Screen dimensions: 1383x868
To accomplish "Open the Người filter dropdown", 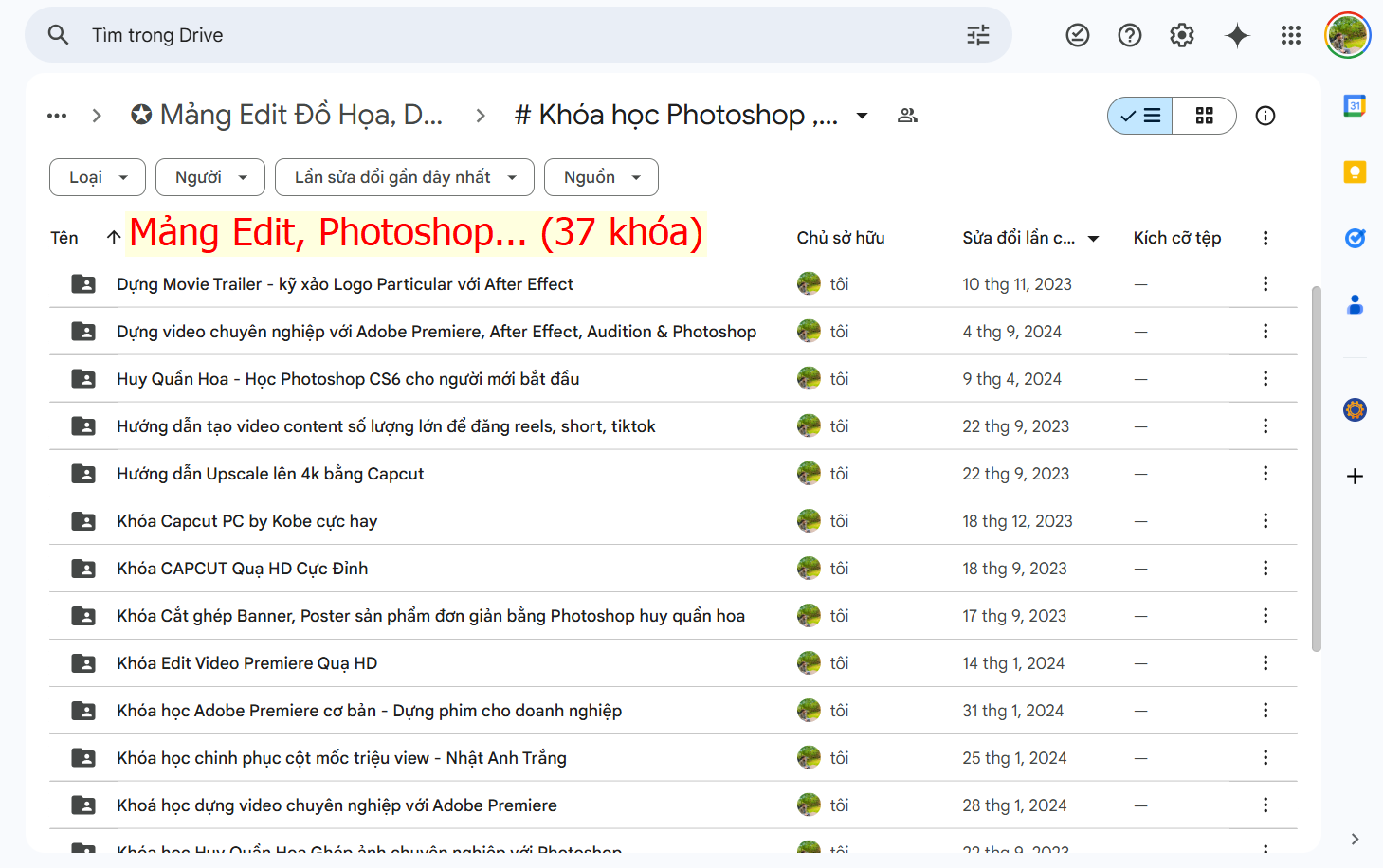I will click(x=211, y=177).
